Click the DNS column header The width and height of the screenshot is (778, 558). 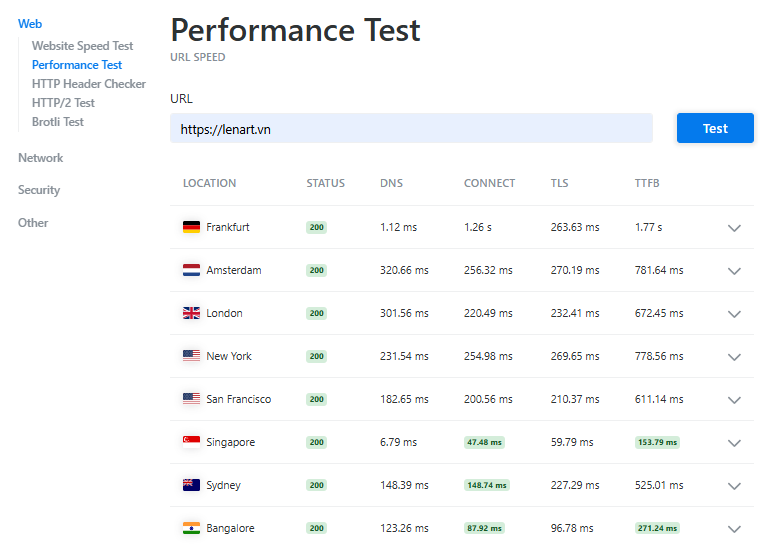(391, 183)
